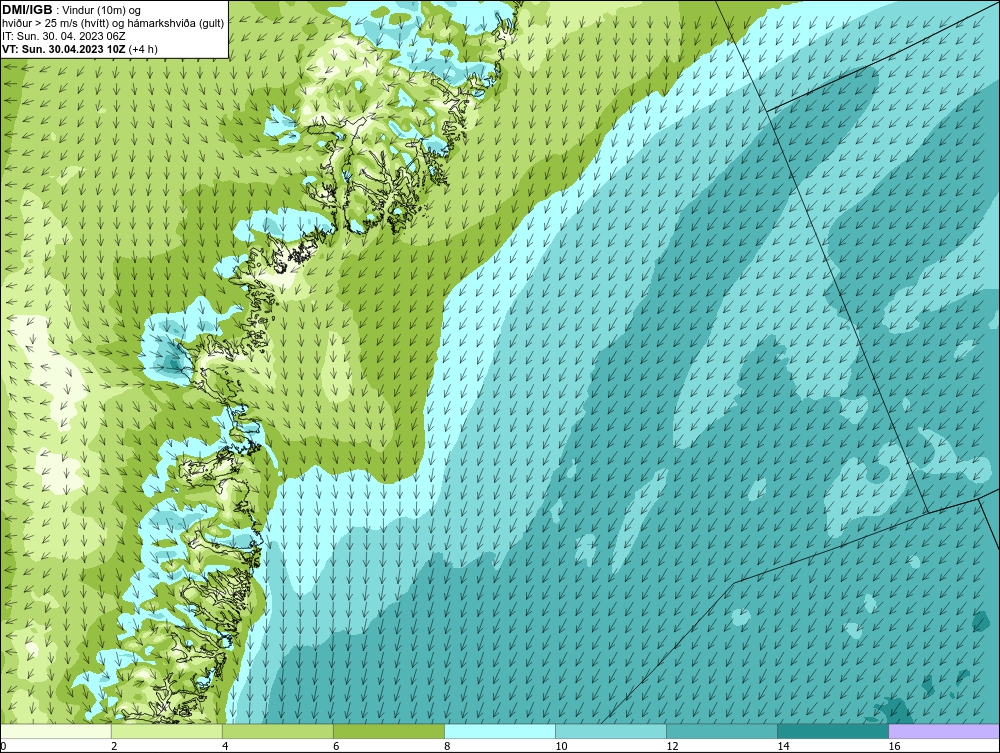Click the 'IT: Sun. 30. 04. 2023 06Z' line
Viewport: 1000px width, 753px height.
pyautogui.click(x=64, y=36)
